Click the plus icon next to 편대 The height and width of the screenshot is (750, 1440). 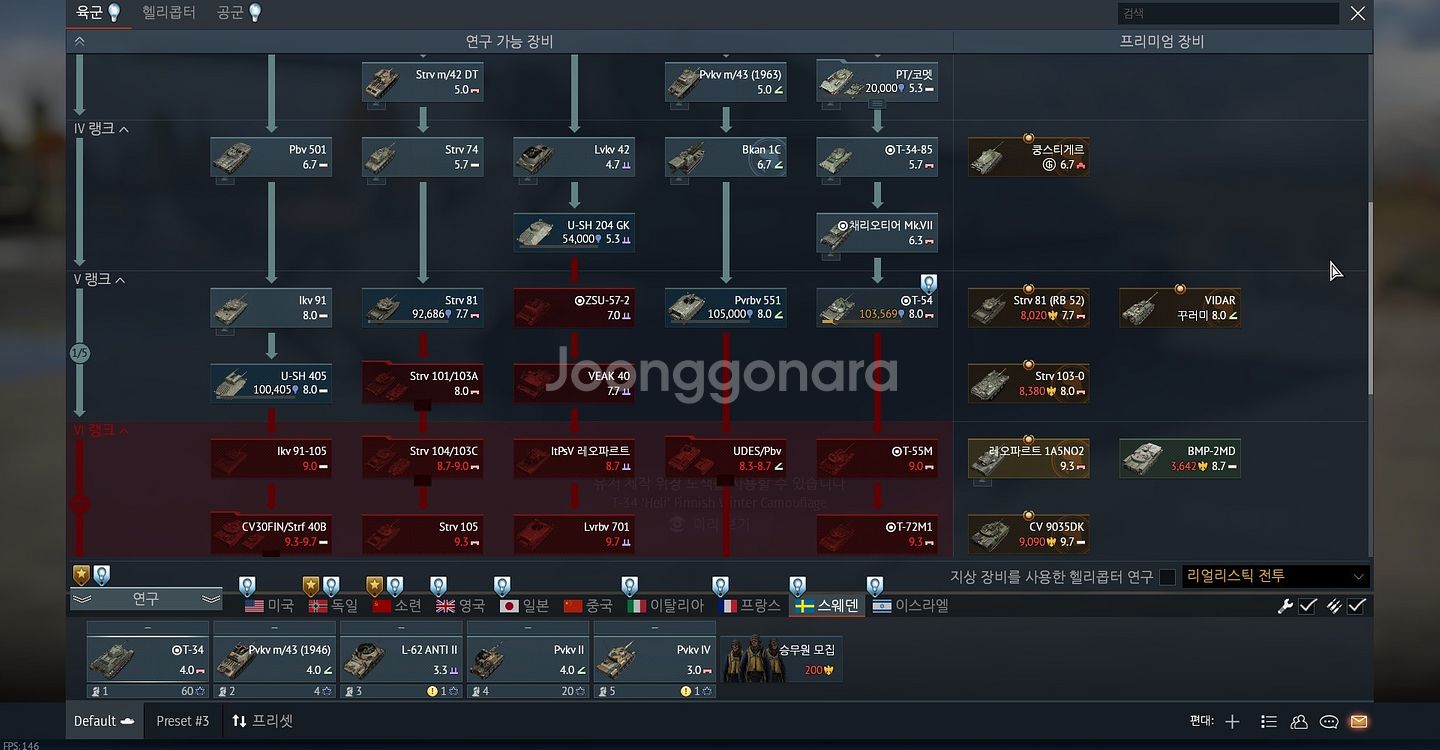[x=1232, y=721]
